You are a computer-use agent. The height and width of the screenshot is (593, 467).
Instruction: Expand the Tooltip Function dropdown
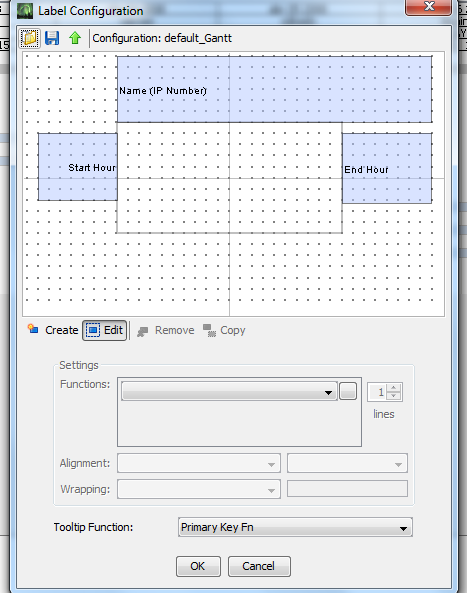295,527
